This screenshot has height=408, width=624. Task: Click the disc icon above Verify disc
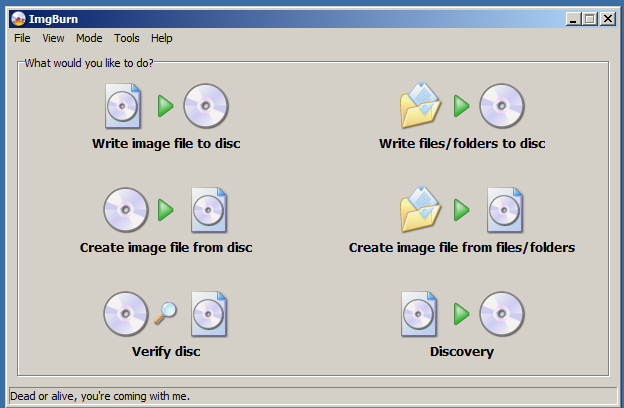[x=126, y=314]
